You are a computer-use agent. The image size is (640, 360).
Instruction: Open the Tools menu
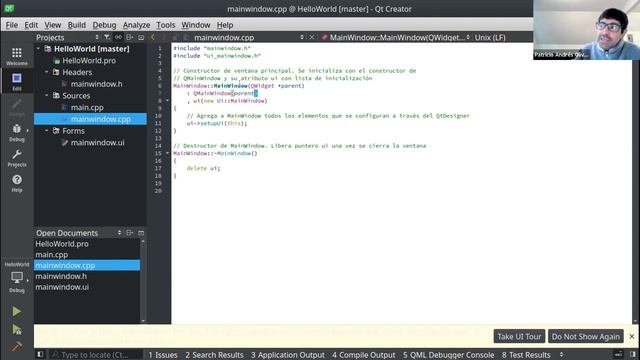pyautogui.click(x=166, y=25)
